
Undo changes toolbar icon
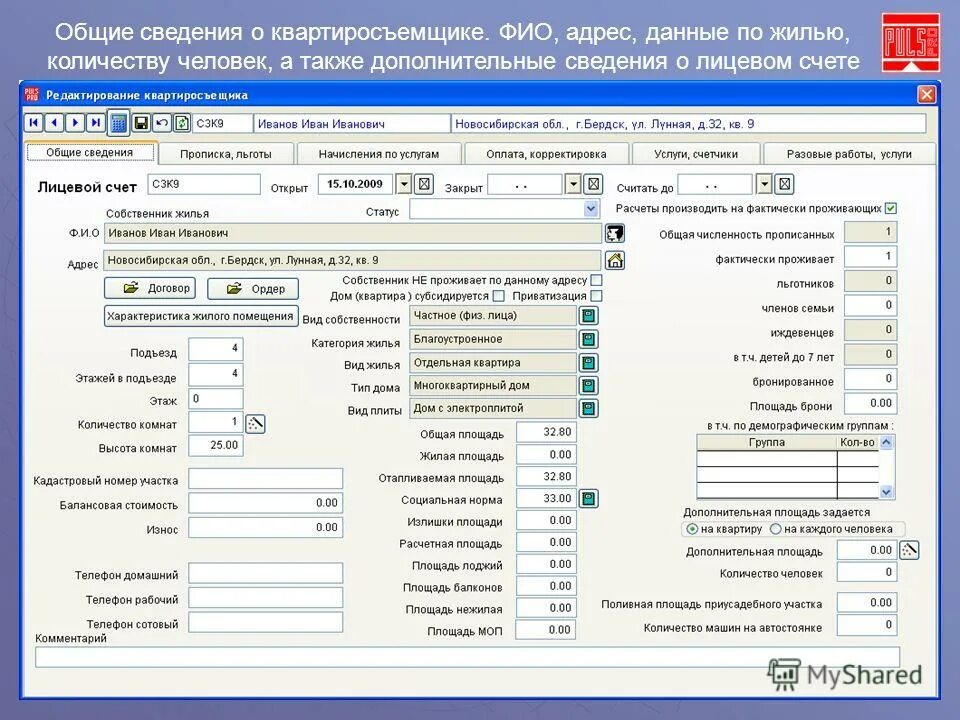tap(162, 123)
